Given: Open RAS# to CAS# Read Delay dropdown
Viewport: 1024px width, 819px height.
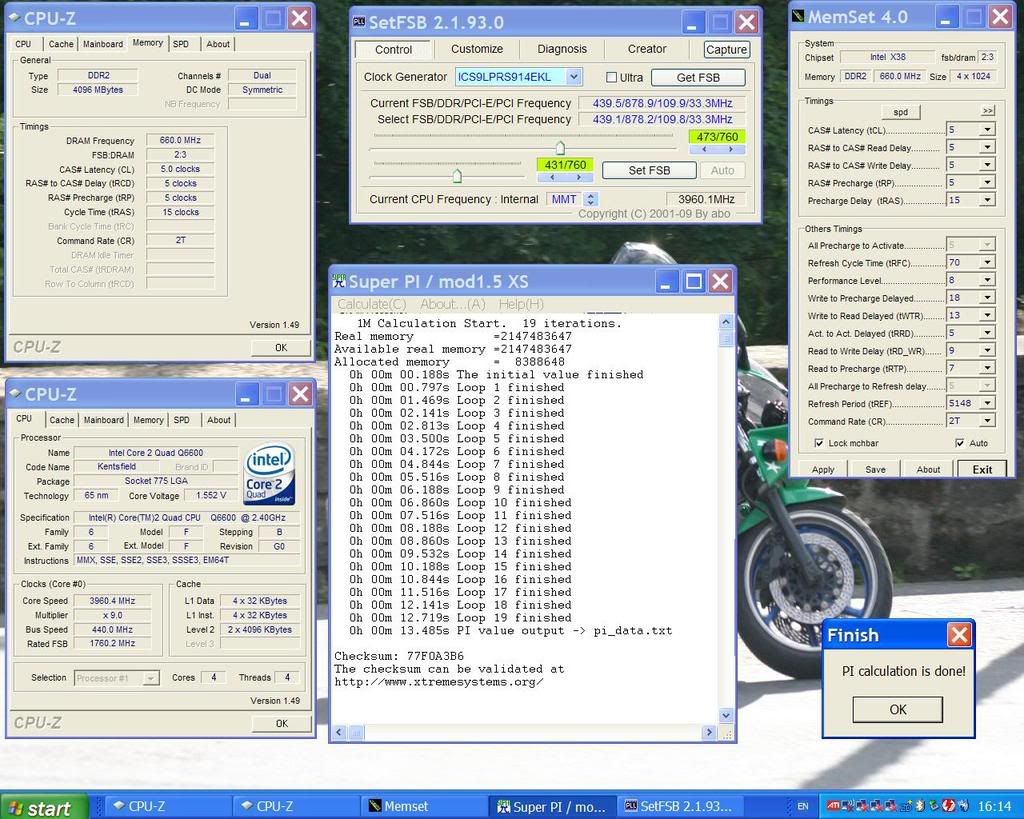Looking at the screenshot, I should click(987, 147).
